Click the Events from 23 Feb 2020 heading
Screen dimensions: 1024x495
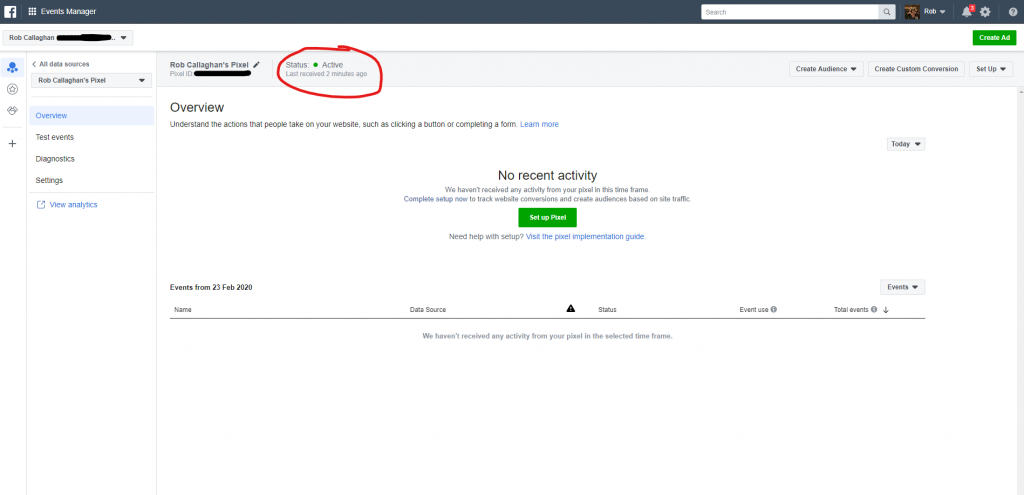pos(211,287)
